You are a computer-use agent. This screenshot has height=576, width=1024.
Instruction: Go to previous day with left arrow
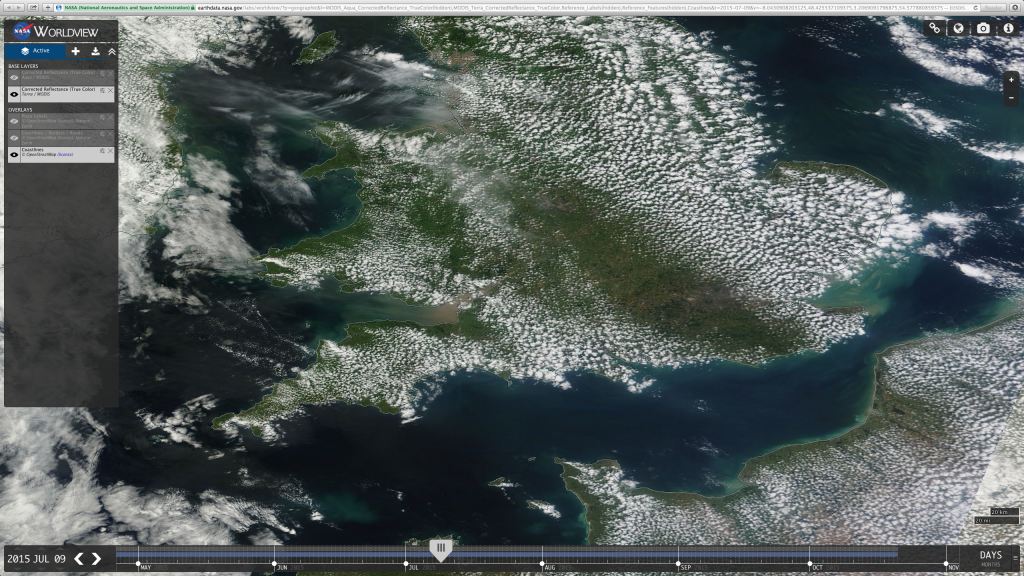click(79, 558)
